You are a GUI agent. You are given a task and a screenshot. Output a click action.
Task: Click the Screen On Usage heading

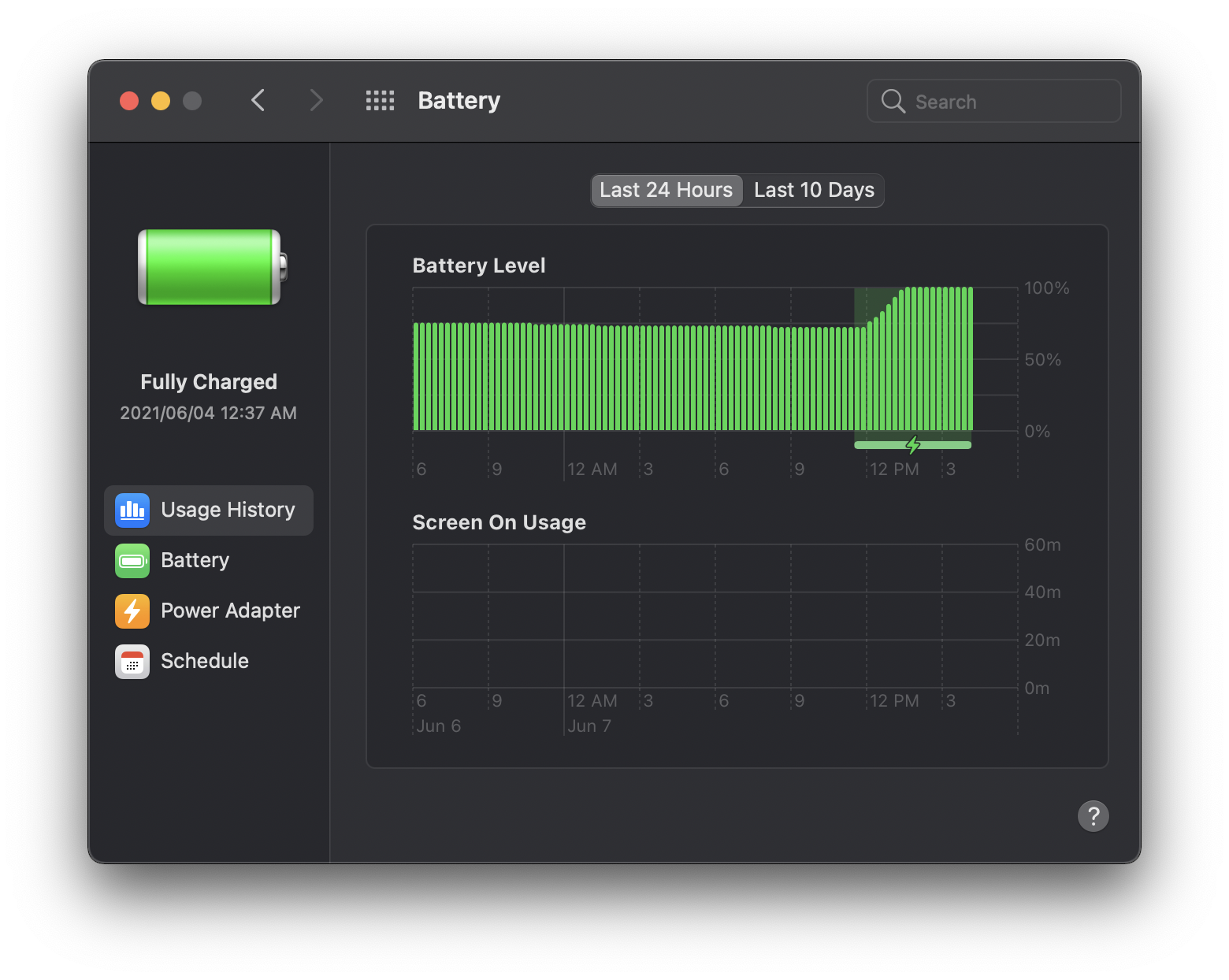point(499,522)
